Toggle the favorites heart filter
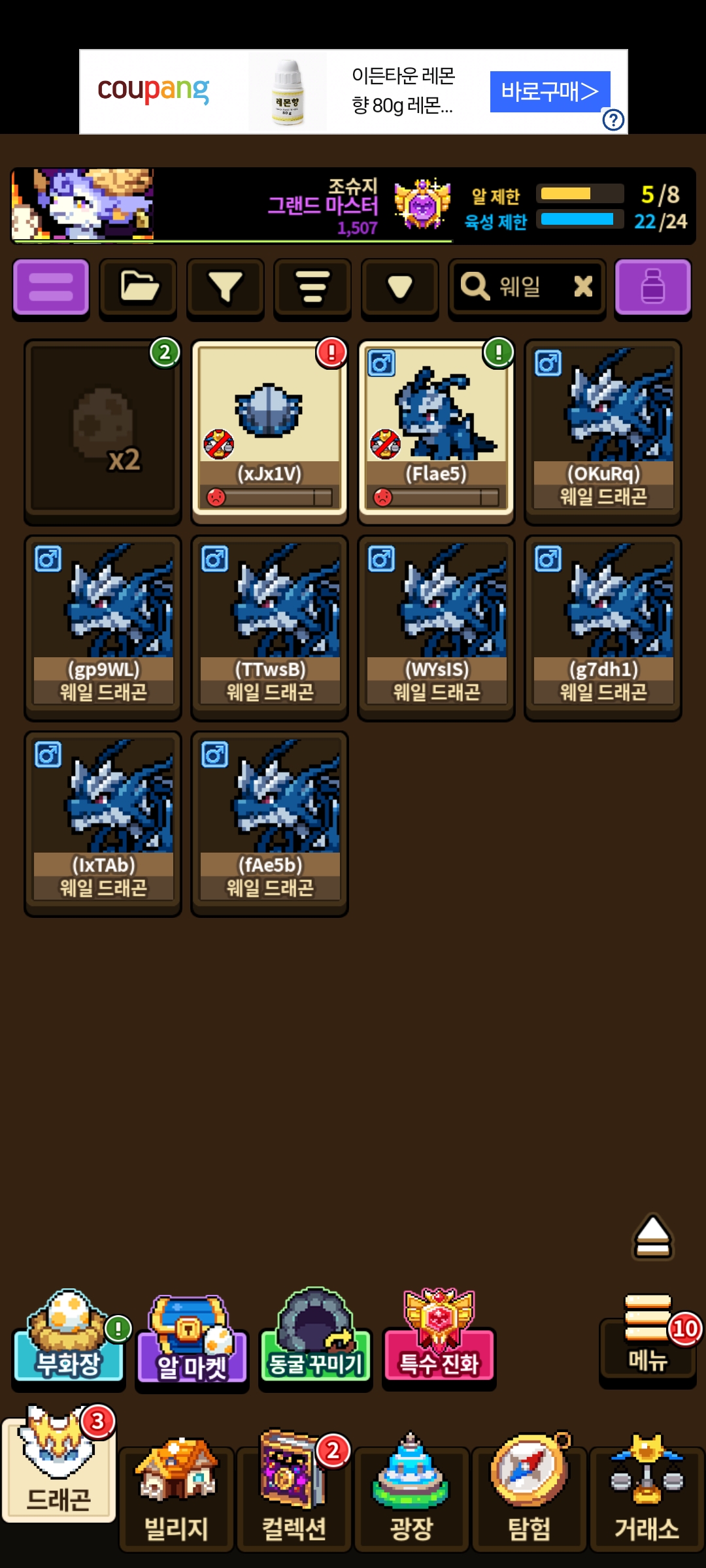706x1568 pixels. [x=399, y=288]
